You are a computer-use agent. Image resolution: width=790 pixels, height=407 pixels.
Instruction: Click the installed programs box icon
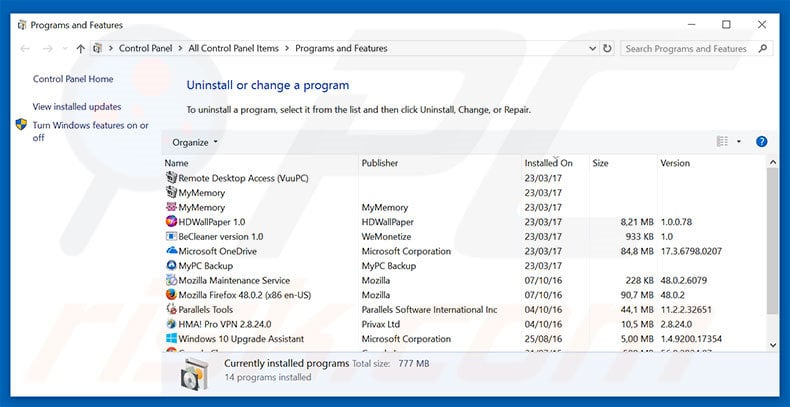tap(194, 374)
